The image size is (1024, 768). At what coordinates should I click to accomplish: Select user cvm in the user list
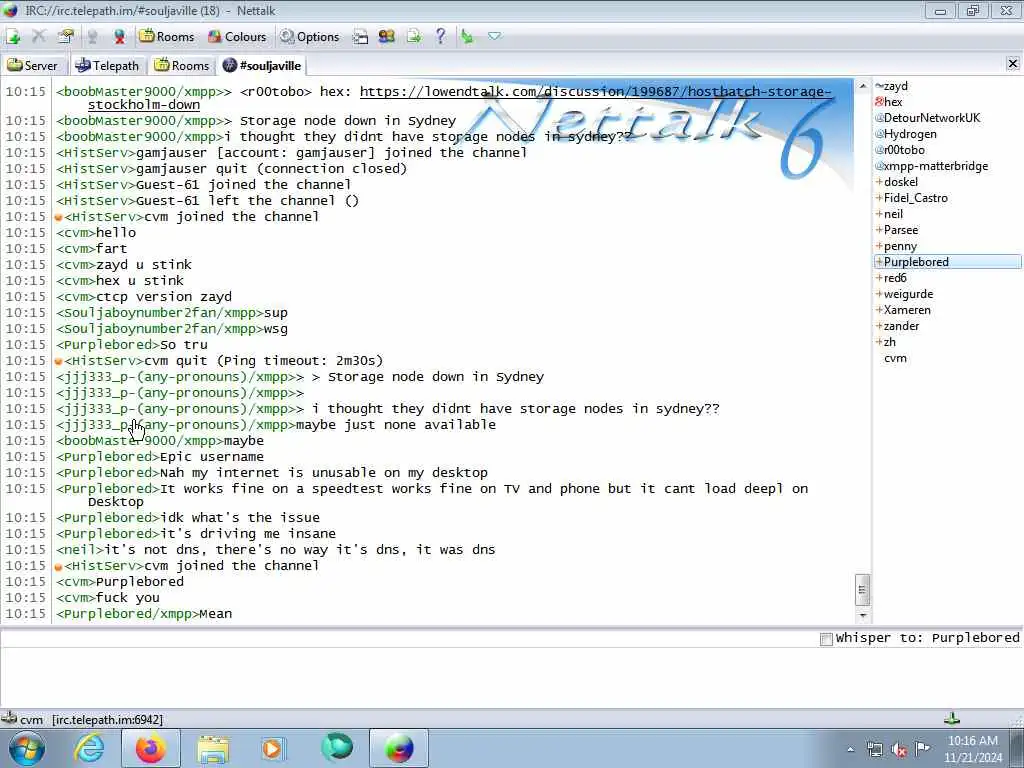pos(895,358)
